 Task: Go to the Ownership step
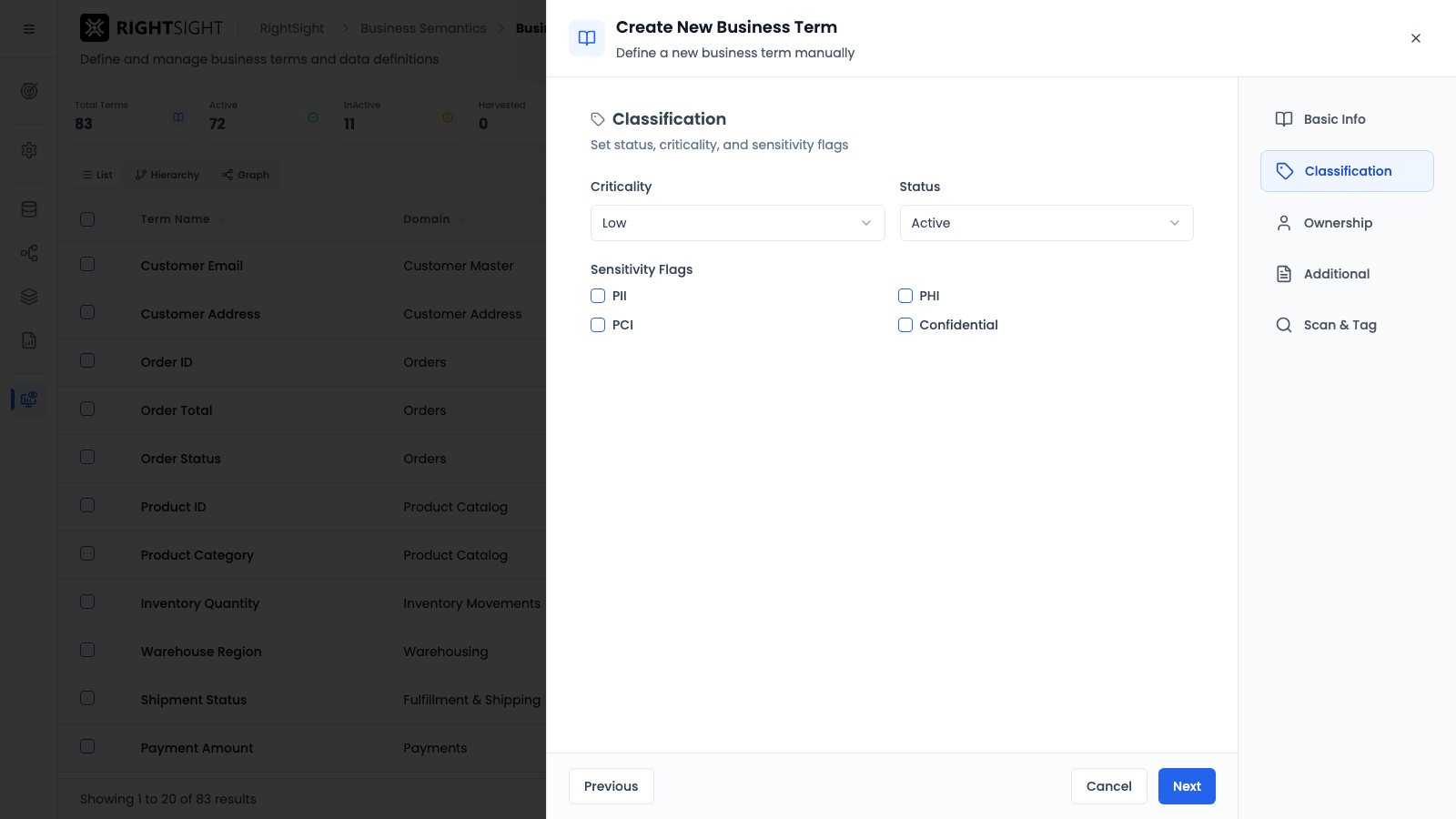tap(1347, 223)
